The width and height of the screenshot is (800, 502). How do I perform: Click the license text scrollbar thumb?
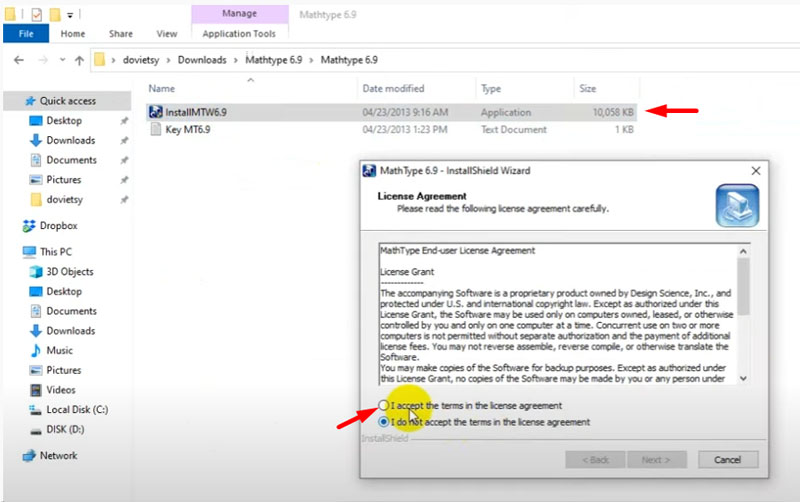[x=743, y=287]
